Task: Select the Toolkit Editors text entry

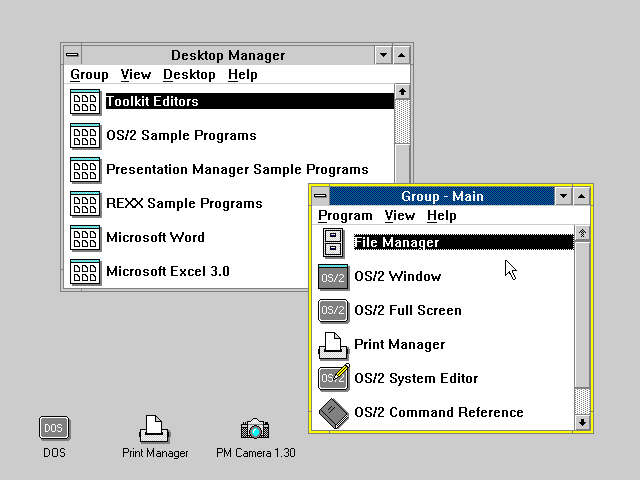Action: tap(250, 101)
